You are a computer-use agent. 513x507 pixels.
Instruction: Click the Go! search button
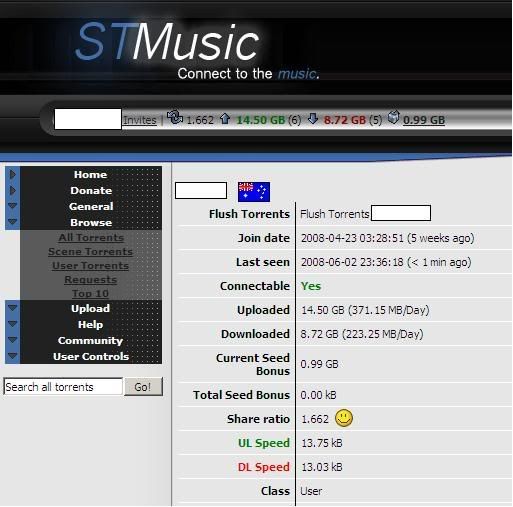143,387
